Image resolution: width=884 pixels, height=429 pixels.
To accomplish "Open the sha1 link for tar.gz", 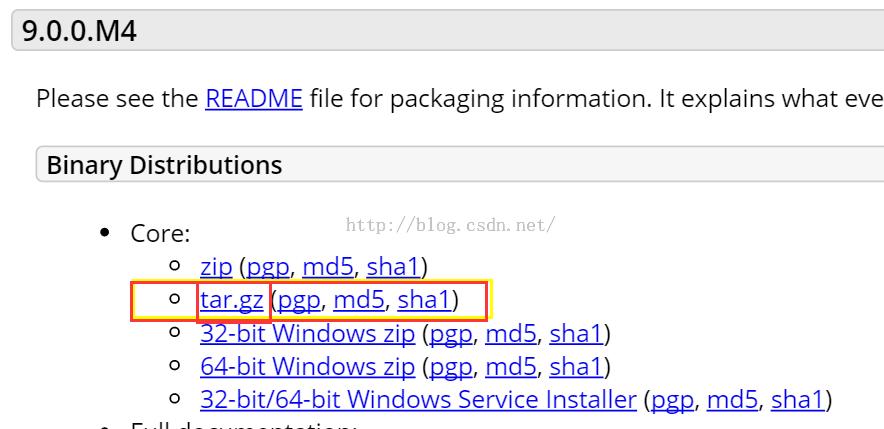I will tap(424, 300).
